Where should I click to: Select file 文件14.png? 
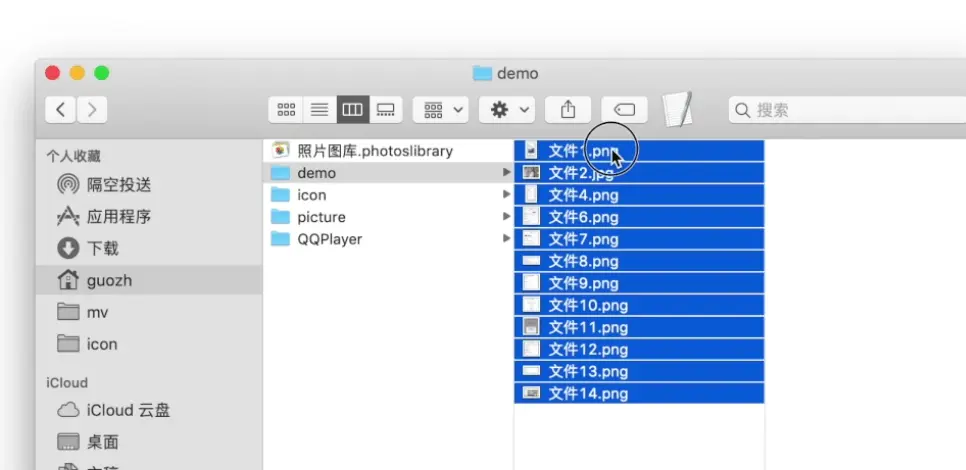point(639,394)
